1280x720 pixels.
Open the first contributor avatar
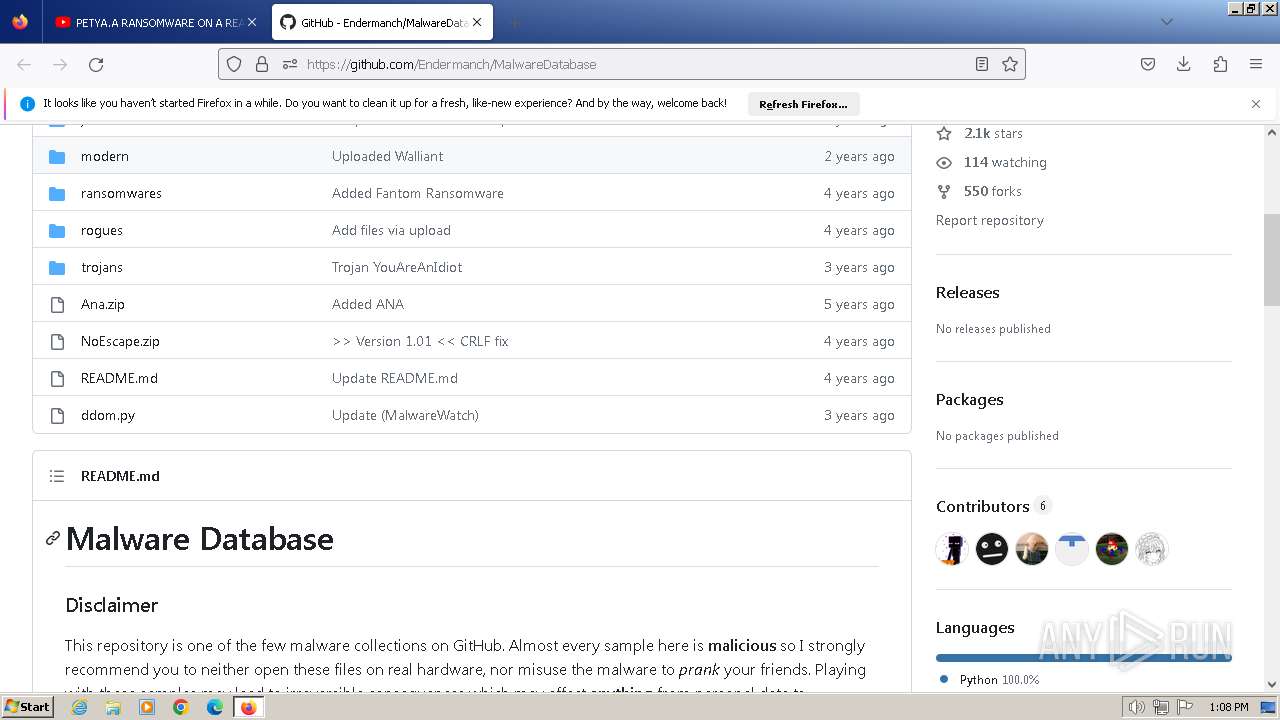952,549
